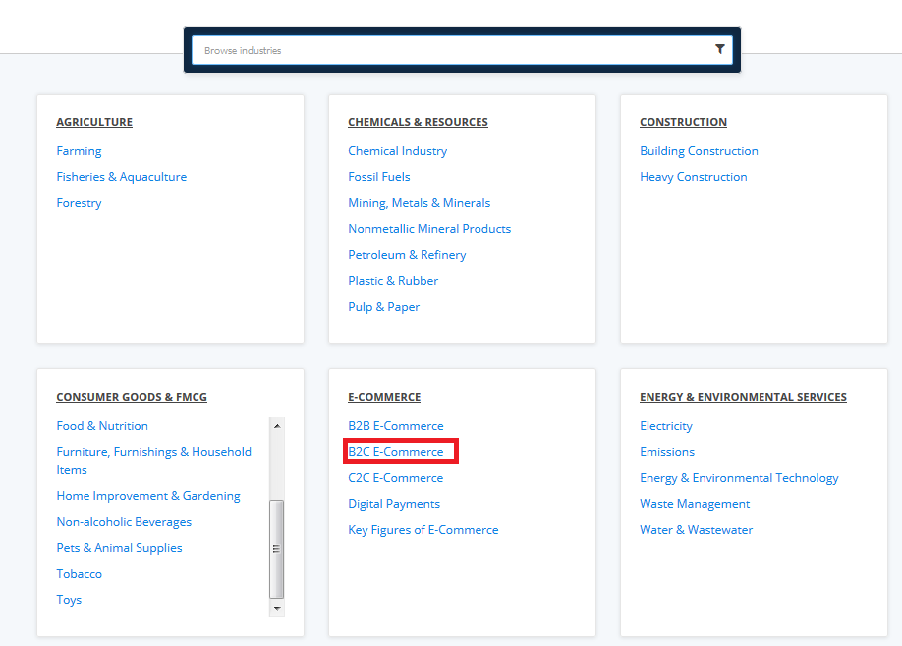The height and width of the screenshot is (646, 902).
Task: Click the filter funnel icon in search box
Action: (x=719, y=49)
